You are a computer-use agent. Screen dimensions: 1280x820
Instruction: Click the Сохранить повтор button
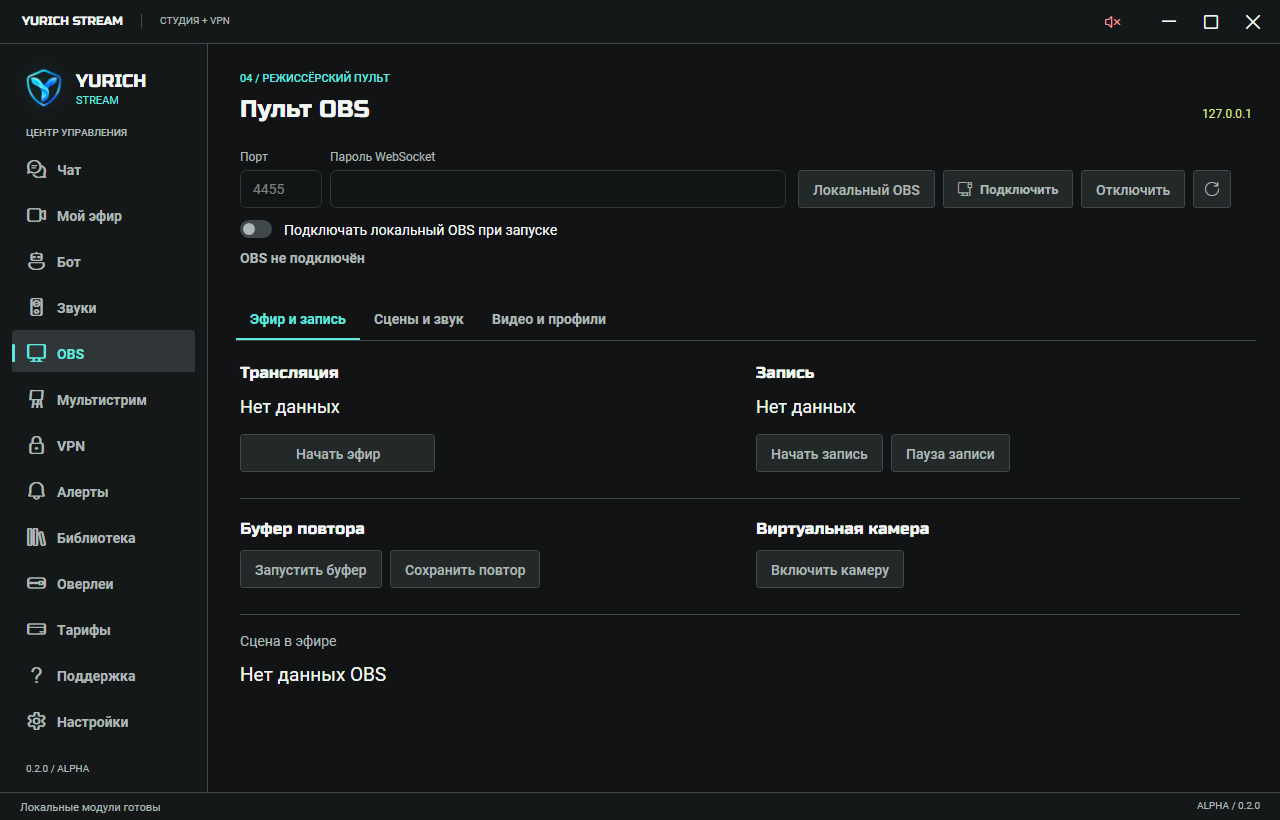[465, 569]
